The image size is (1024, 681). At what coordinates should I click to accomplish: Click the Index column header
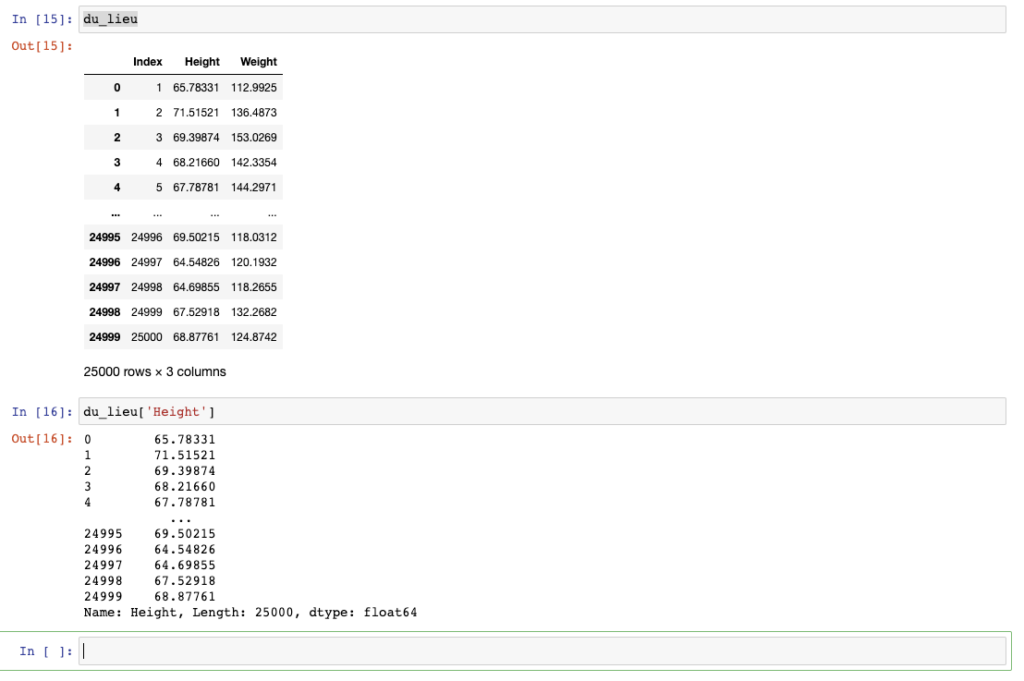[x=147, y=61]
